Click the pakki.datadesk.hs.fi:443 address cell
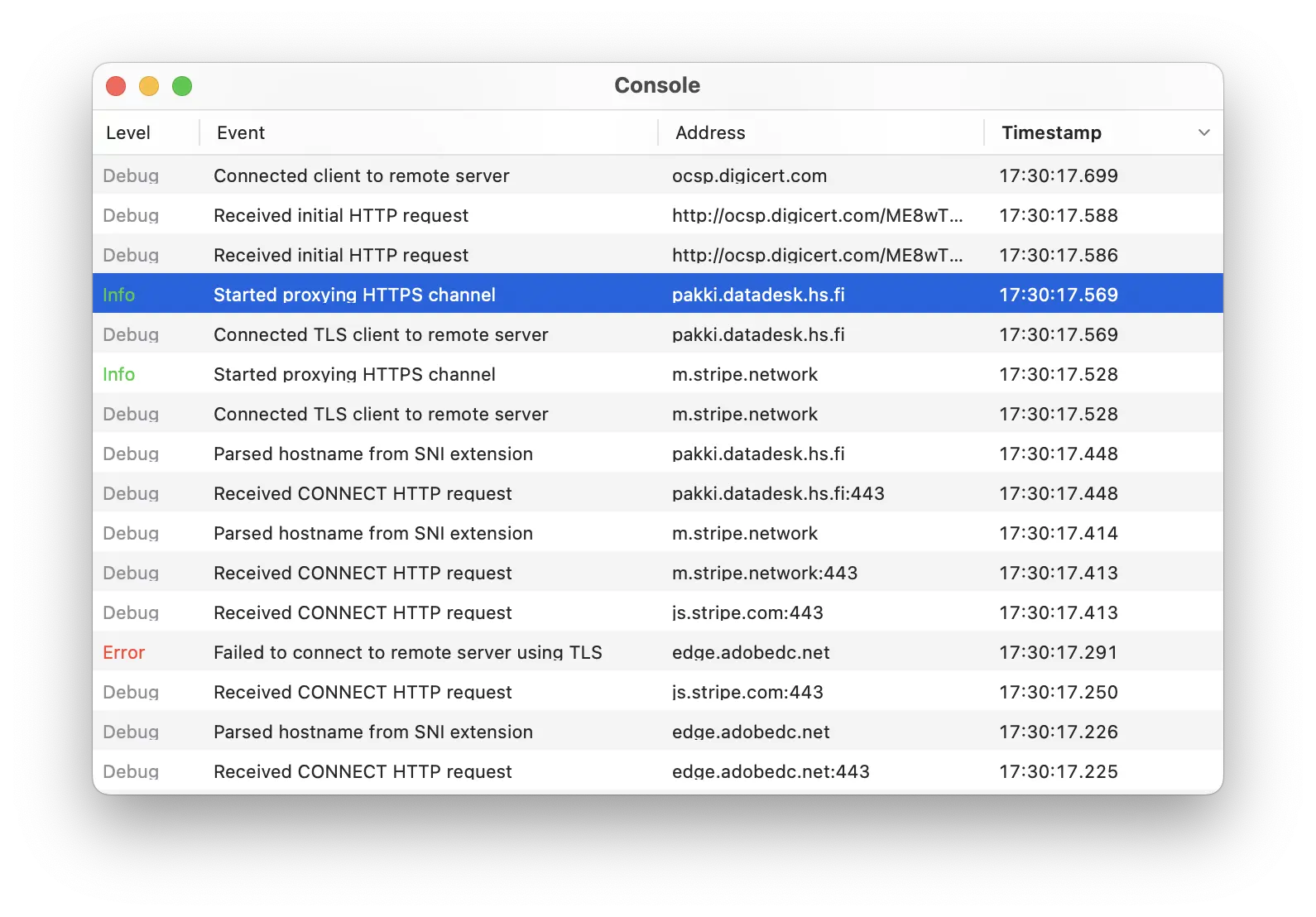This screenshot has width=1316, height=917. (778, 493)
